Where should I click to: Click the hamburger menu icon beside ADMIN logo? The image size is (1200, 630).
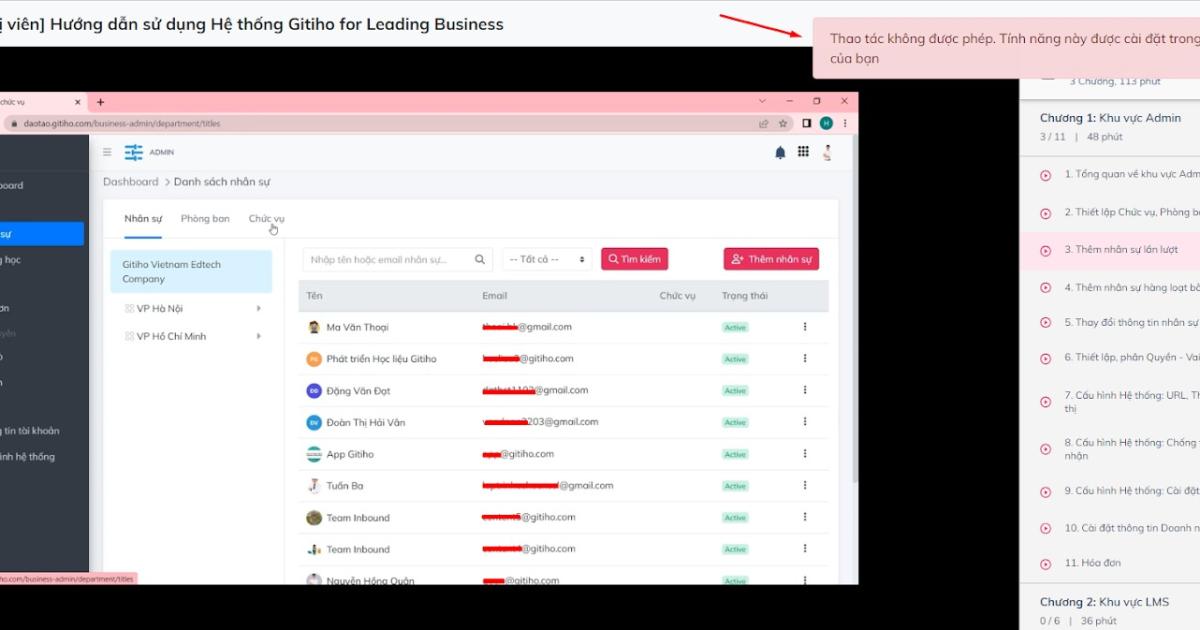106,152
